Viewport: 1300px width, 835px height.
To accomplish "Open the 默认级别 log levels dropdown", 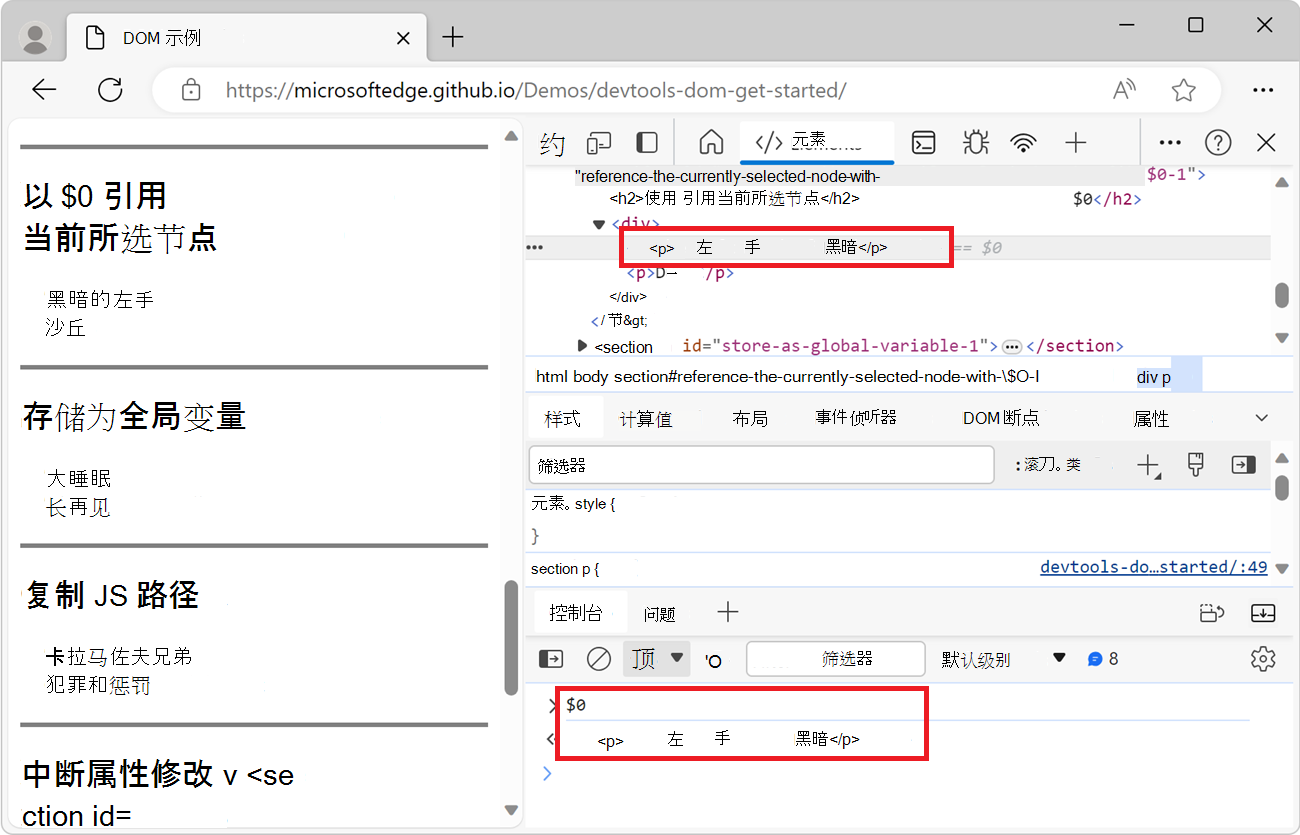I will (1004, 660).
